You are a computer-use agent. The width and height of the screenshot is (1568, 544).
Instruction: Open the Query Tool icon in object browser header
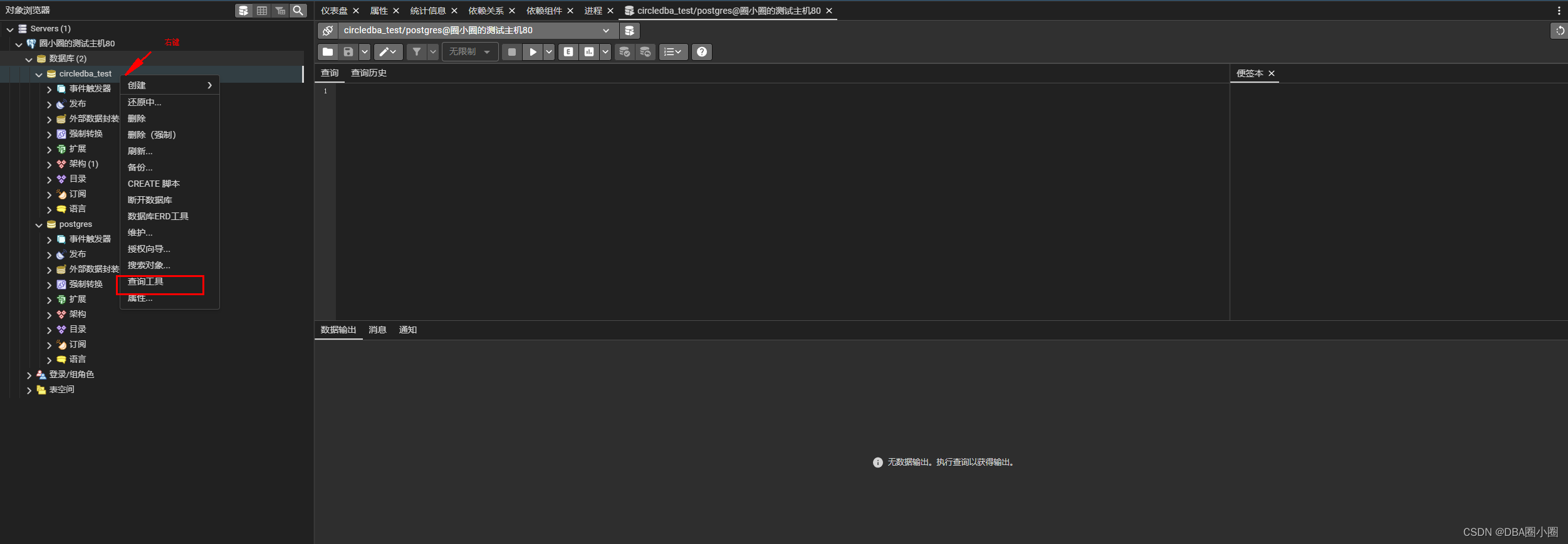[244, 11]
